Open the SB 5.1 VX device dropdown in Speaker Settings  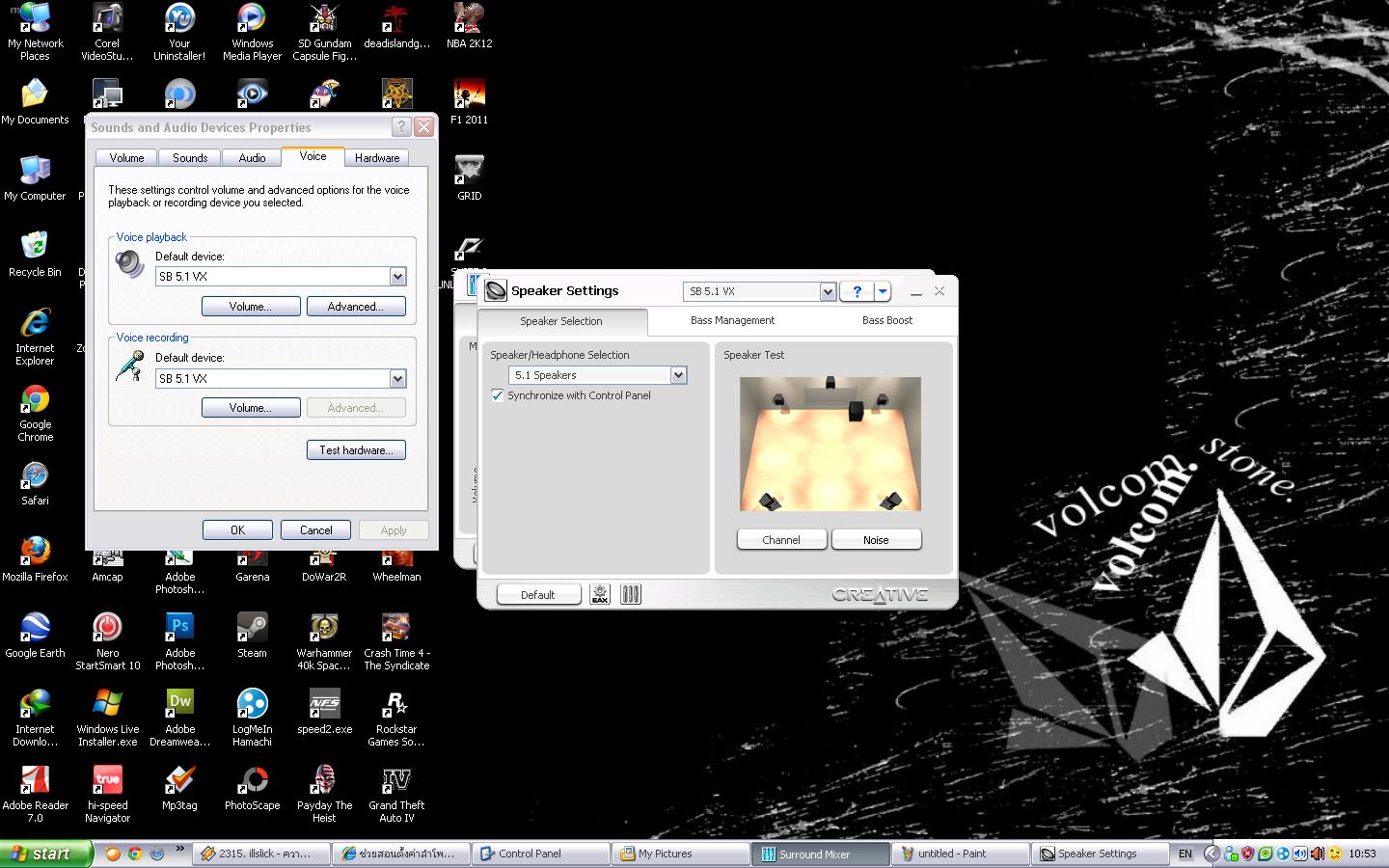[827, 291]
